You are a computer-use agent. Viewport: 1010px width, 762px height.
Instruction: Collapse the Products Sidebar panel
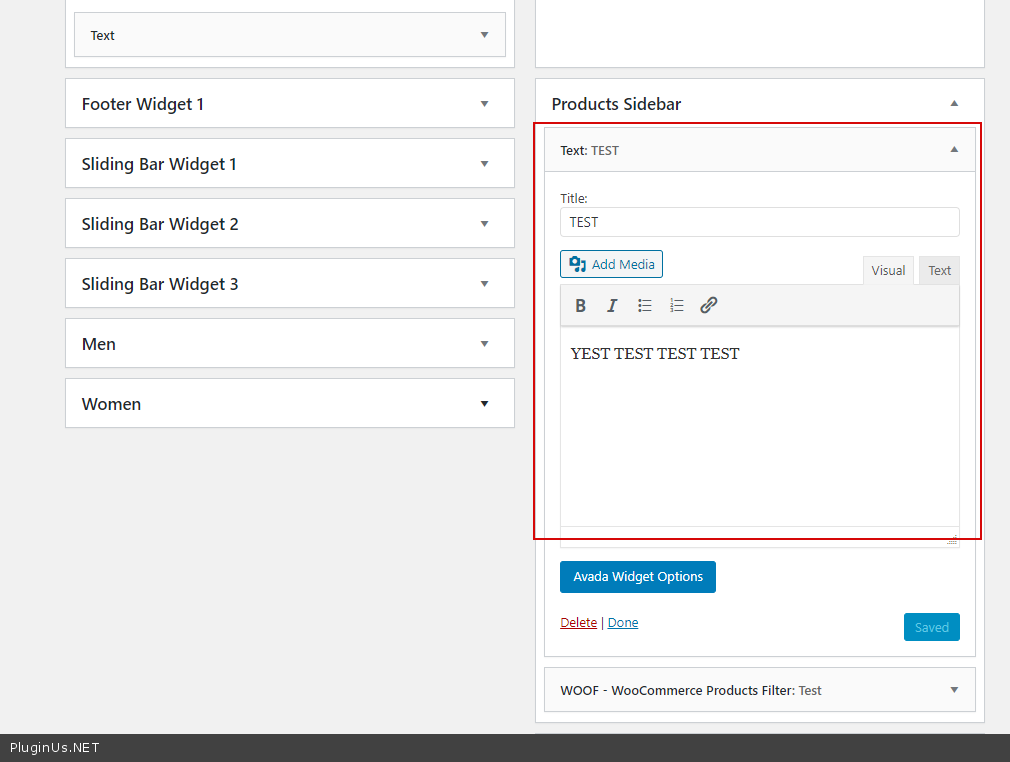954,104
